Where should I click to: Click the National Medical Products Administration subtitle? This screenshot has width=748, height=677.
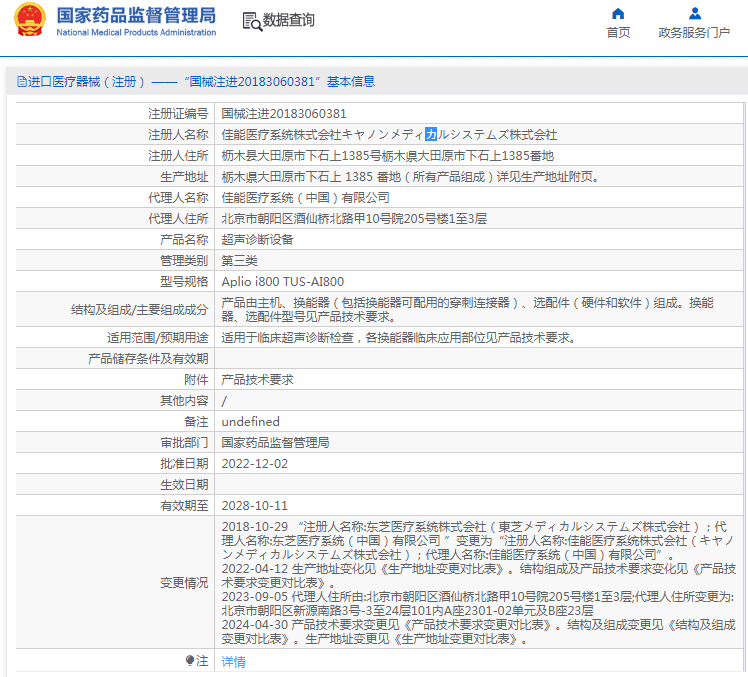[136, 33]
